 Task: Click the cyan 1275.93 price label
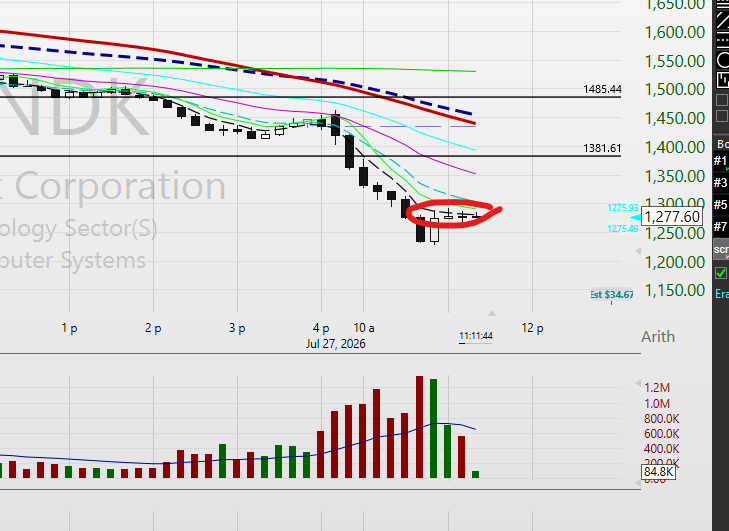pyautogui.click(x=623, y=208)
